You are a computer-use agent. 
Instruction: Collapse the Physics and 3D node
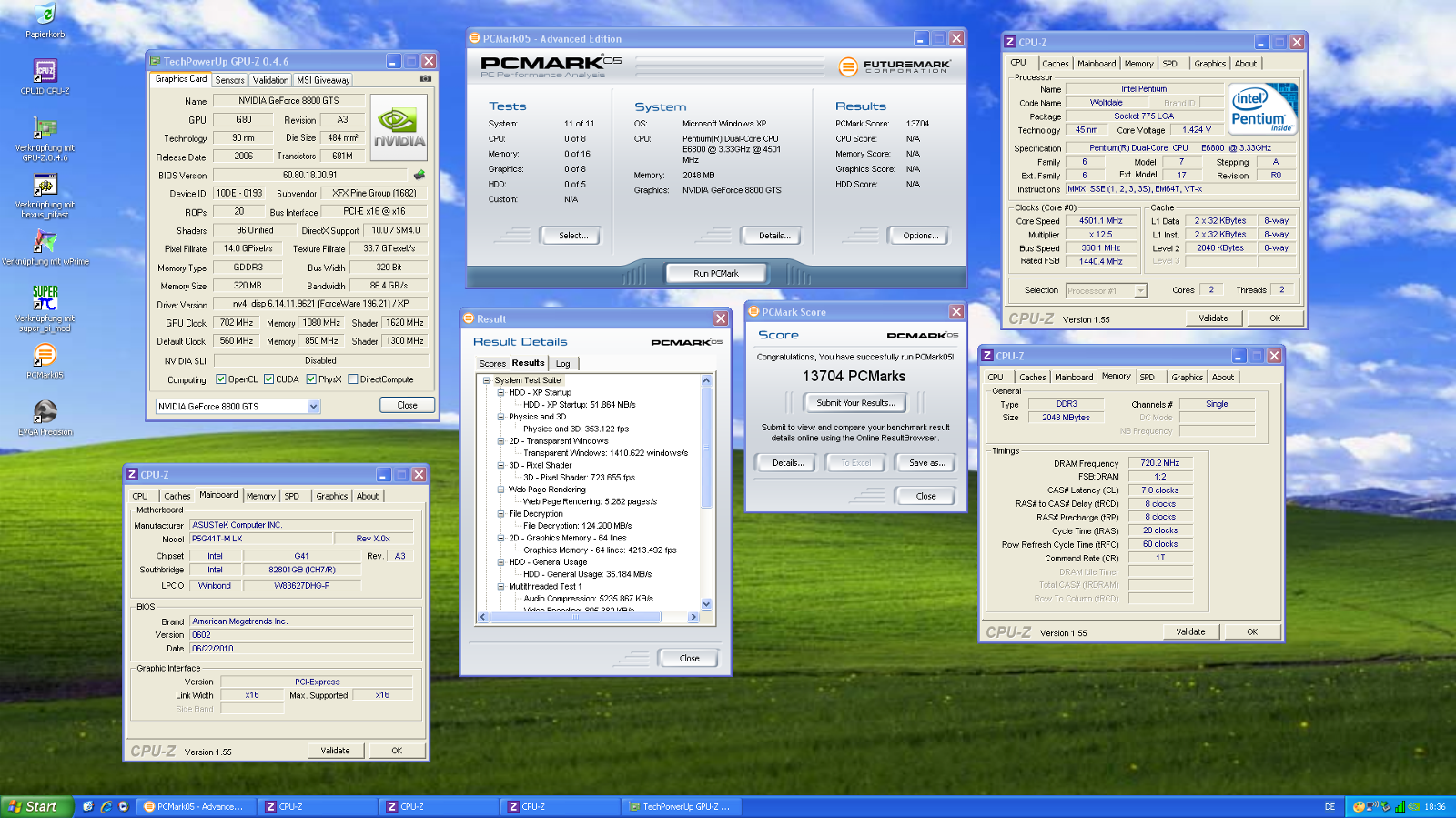tap(500, 417)
